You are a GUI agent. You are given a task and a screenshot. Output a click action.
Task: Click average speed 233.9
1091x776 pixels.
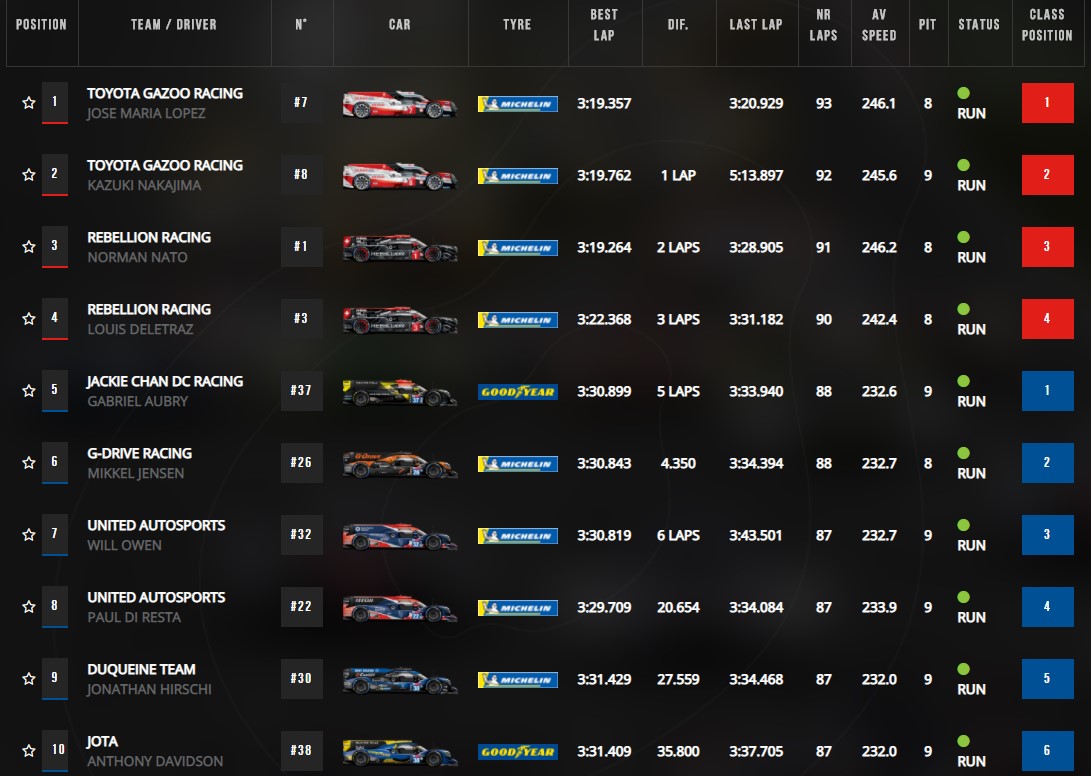[x=879, y=608]
